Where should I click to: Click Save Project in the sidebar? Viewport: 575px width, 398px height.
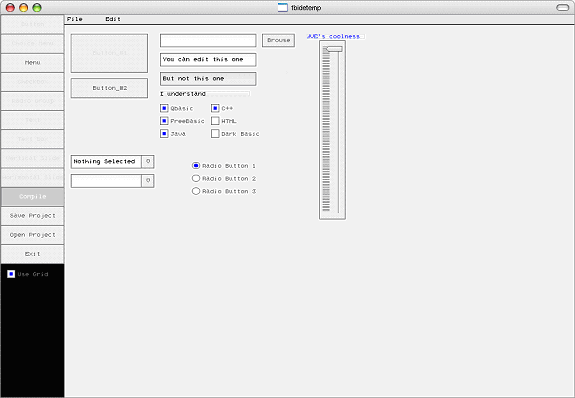tap(33, 216)
